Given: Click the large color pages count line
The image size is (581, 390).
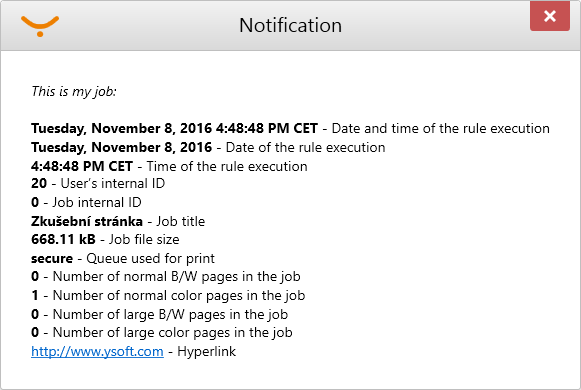Looking at the screenshot, I should tap(162, 332).
